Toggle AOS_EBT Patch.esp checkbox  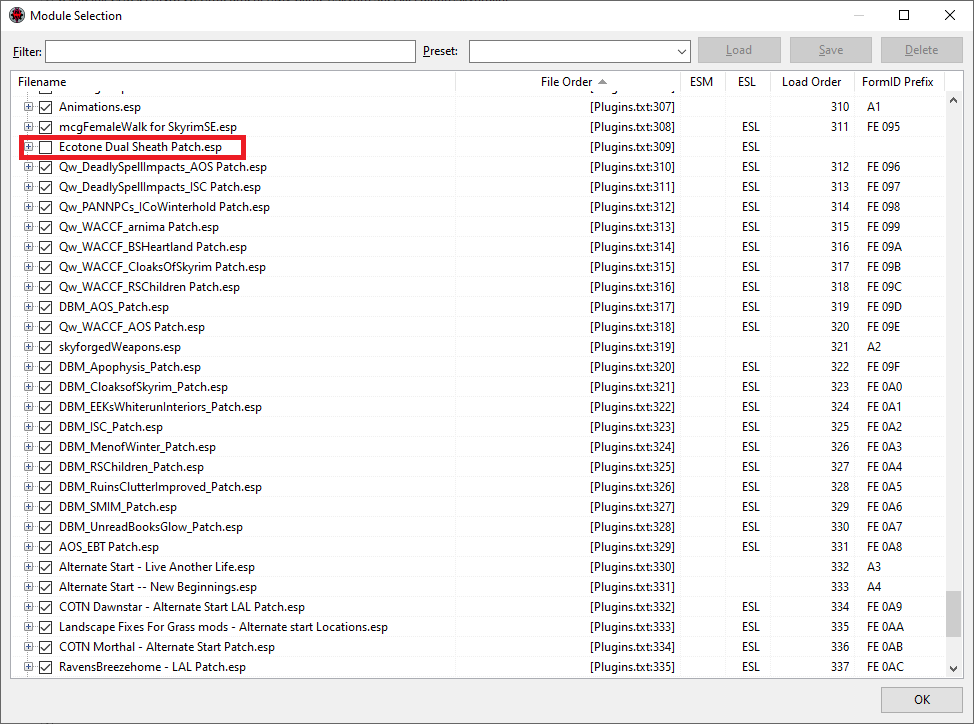tap(45, 547)
